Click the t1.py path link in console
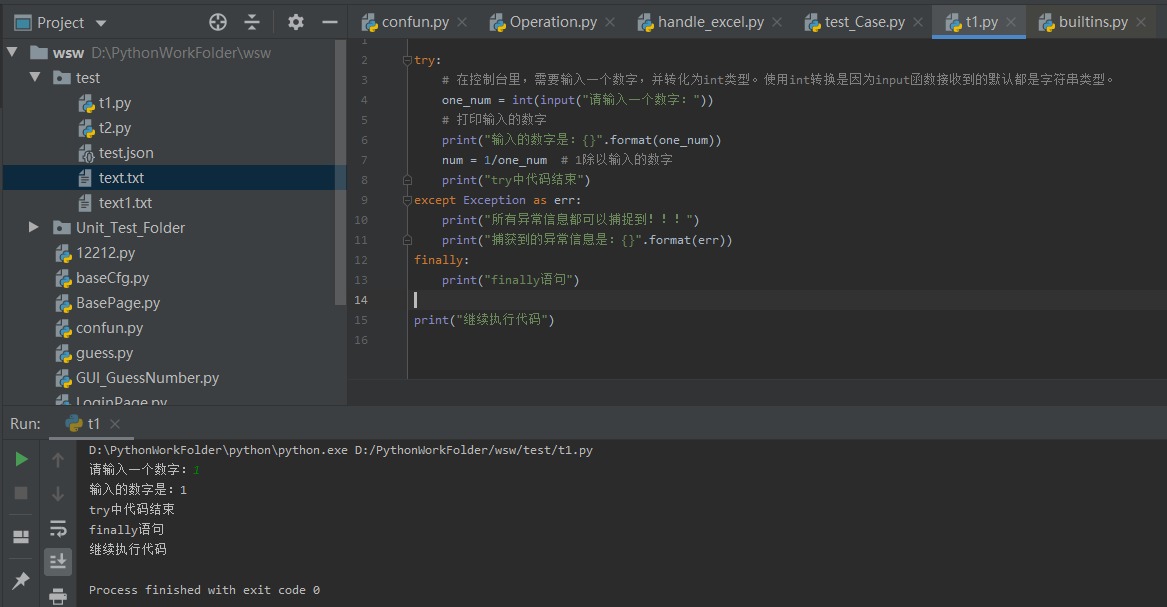1167x607 pixels. (473, 450)
